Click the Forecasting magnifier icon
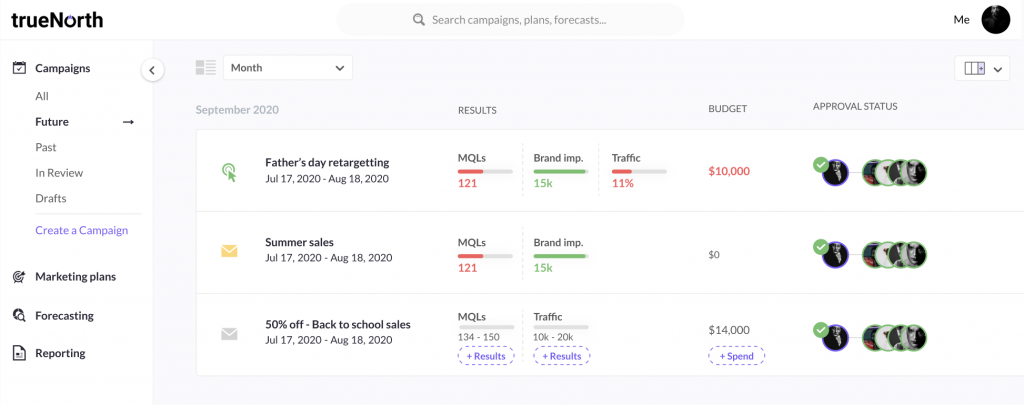The height and width of the screenshot is (405, 1024). pyautogui.click(x=19, y=316)
